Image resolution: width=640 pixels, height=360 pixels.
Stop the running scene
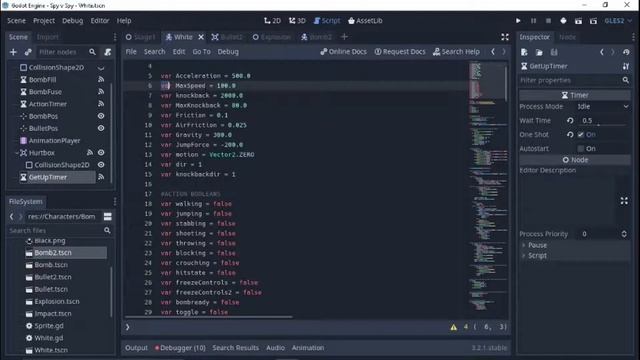[548, 21]
